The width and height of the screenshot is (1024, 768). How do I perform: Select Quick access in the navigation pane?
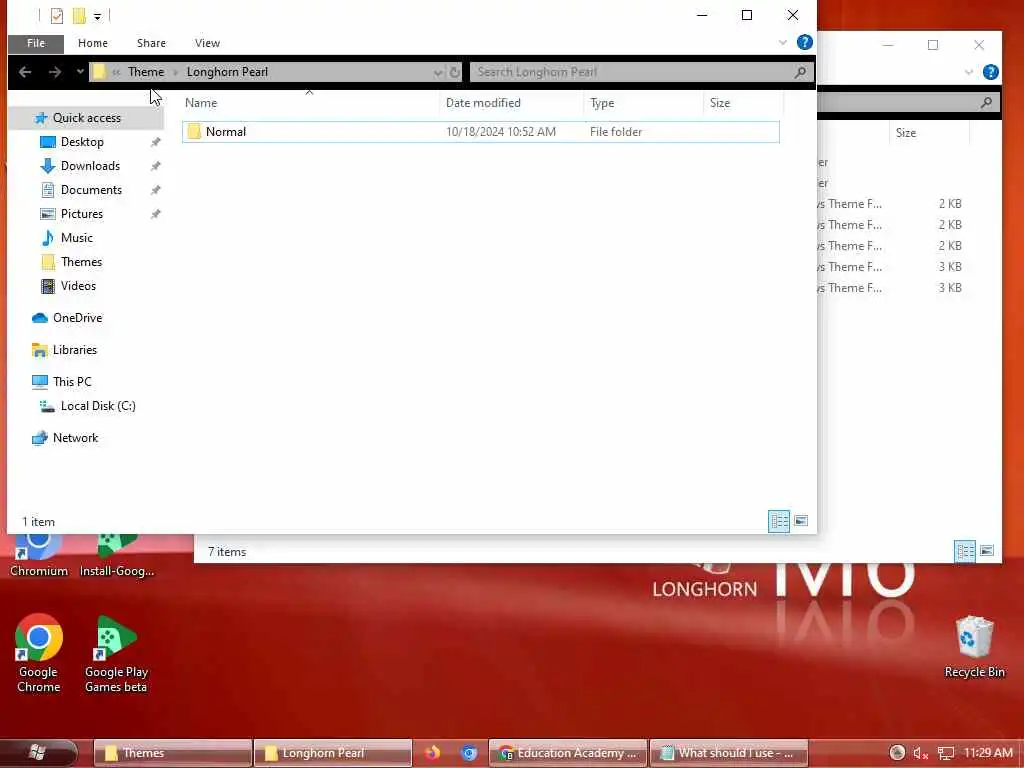[86, 118]
